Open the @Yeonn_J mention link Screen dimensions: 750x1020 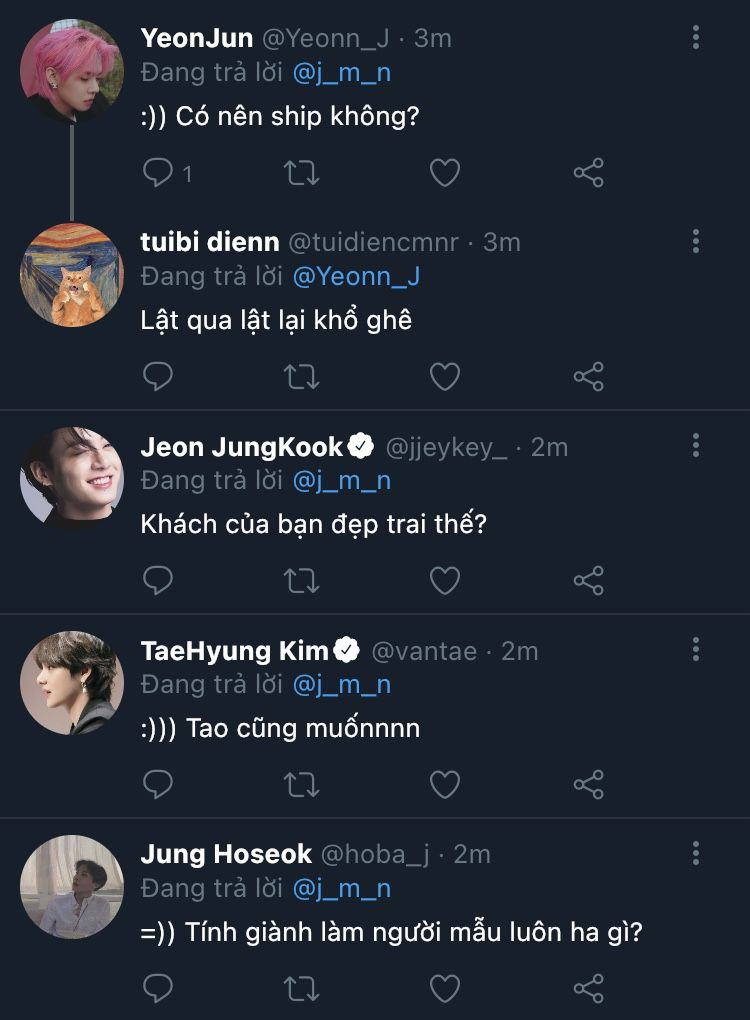click(x=356, y=276)
